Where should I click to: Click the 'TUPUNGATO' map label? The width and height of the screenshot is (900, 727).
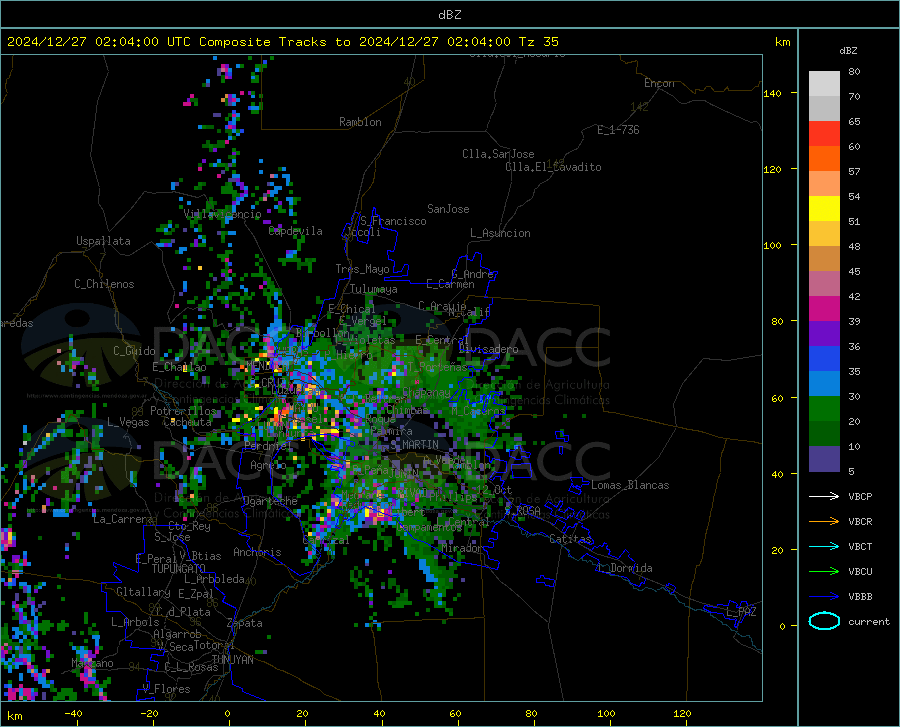pyautogui.click(x=179, y=569)
